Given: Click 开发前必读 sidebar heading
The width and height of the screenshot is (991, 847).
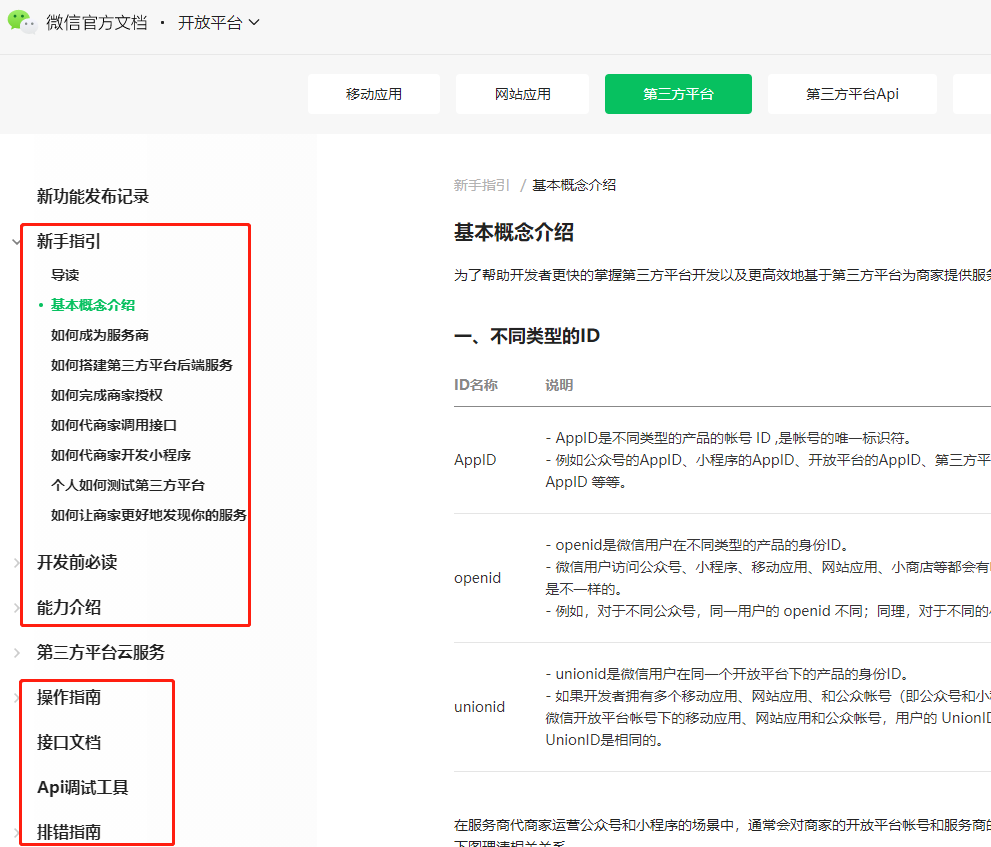Looking at the screenshot, I should (x=77, y=563).
